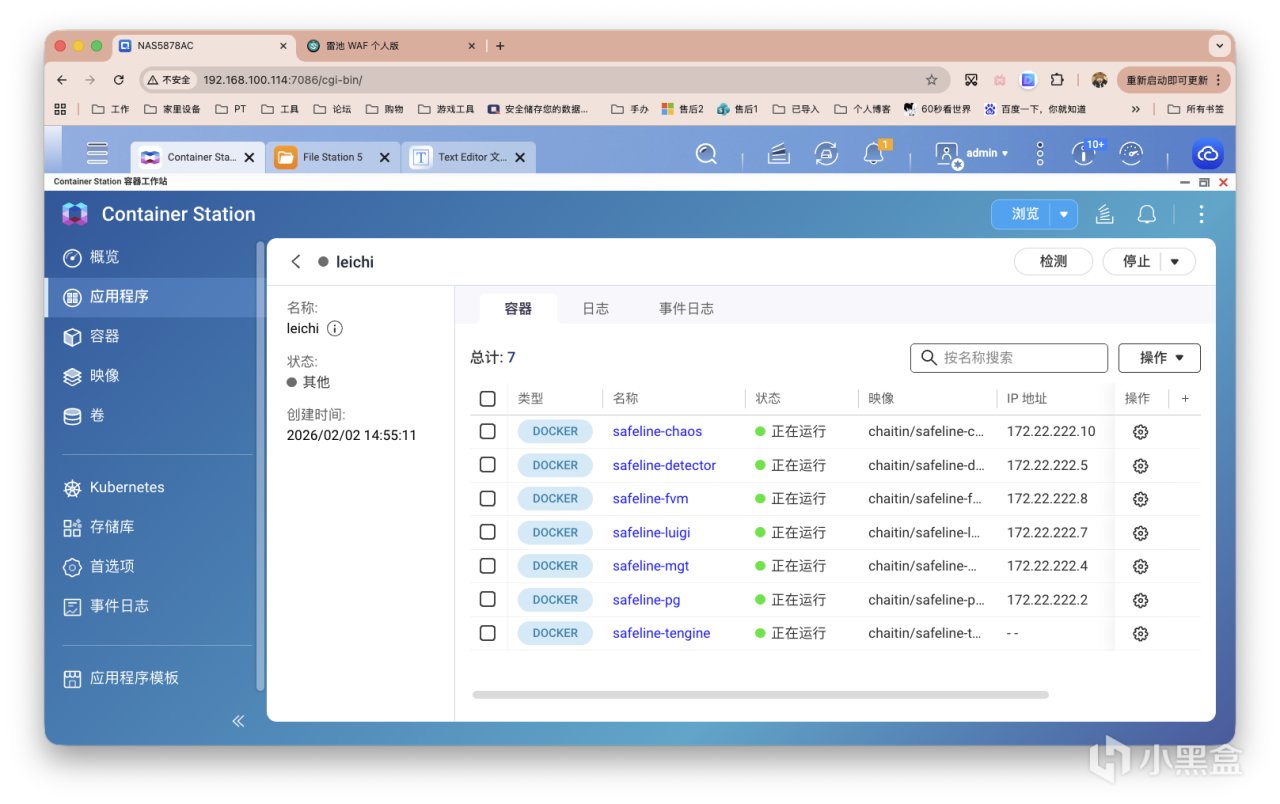
Task: Open the QTS external devices sync icon
Action: tap(826, 153)
